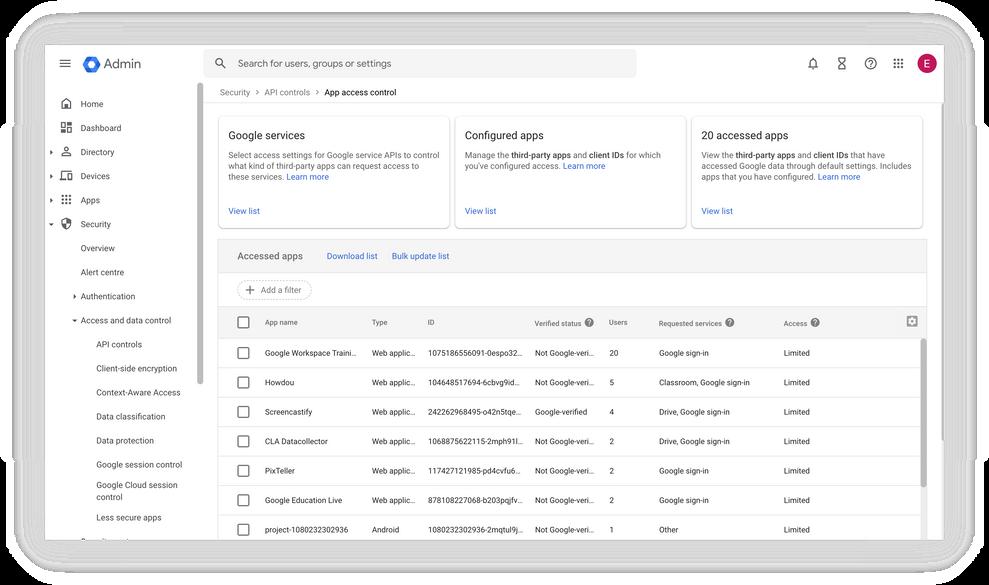This screenshot has height=585, width=989.
Task: Expand the Directory section arrow
Action: point(51,152)
